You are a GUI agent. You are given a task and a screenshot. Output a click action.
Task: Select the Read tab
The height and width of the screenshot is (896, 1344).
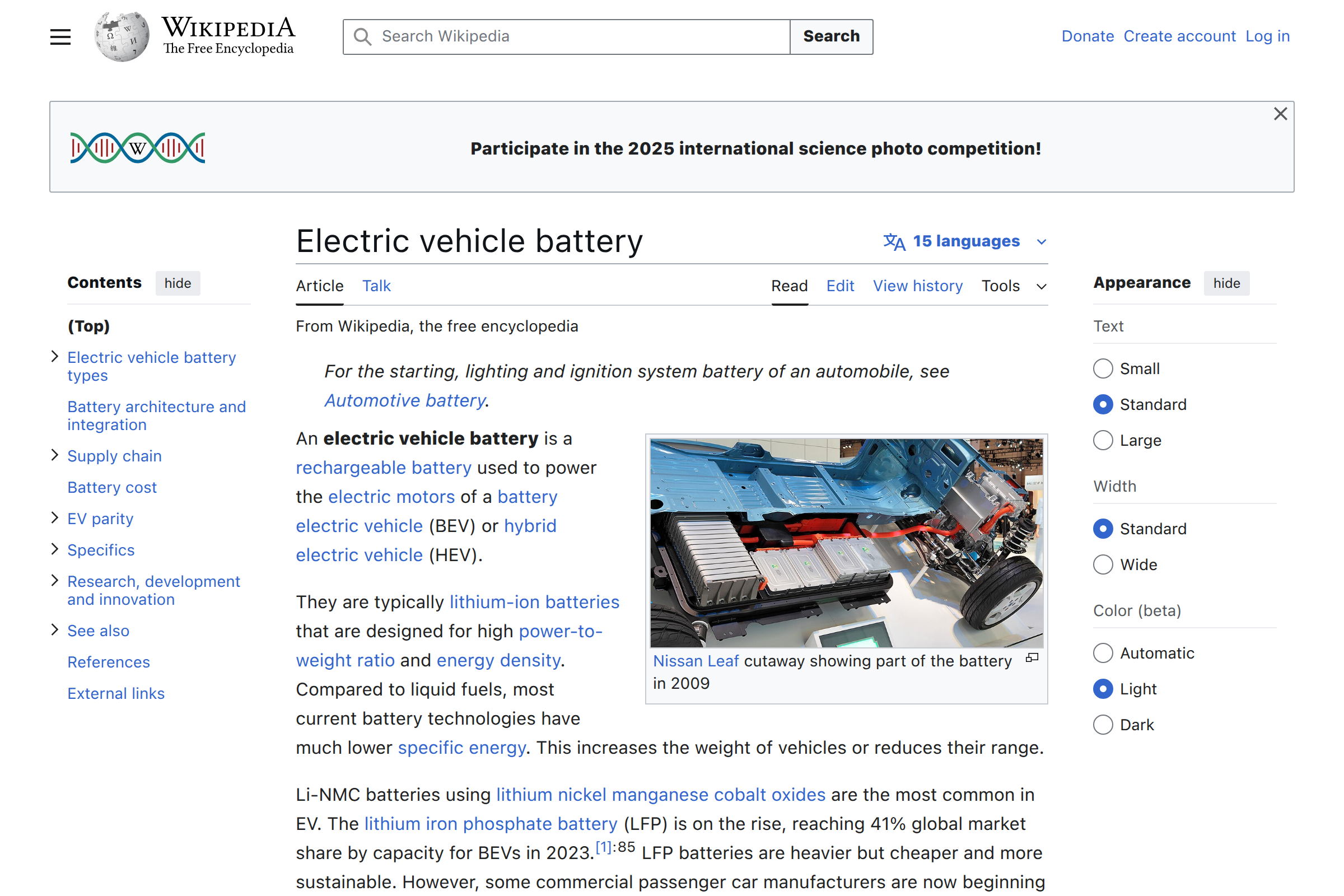point(789,286)
